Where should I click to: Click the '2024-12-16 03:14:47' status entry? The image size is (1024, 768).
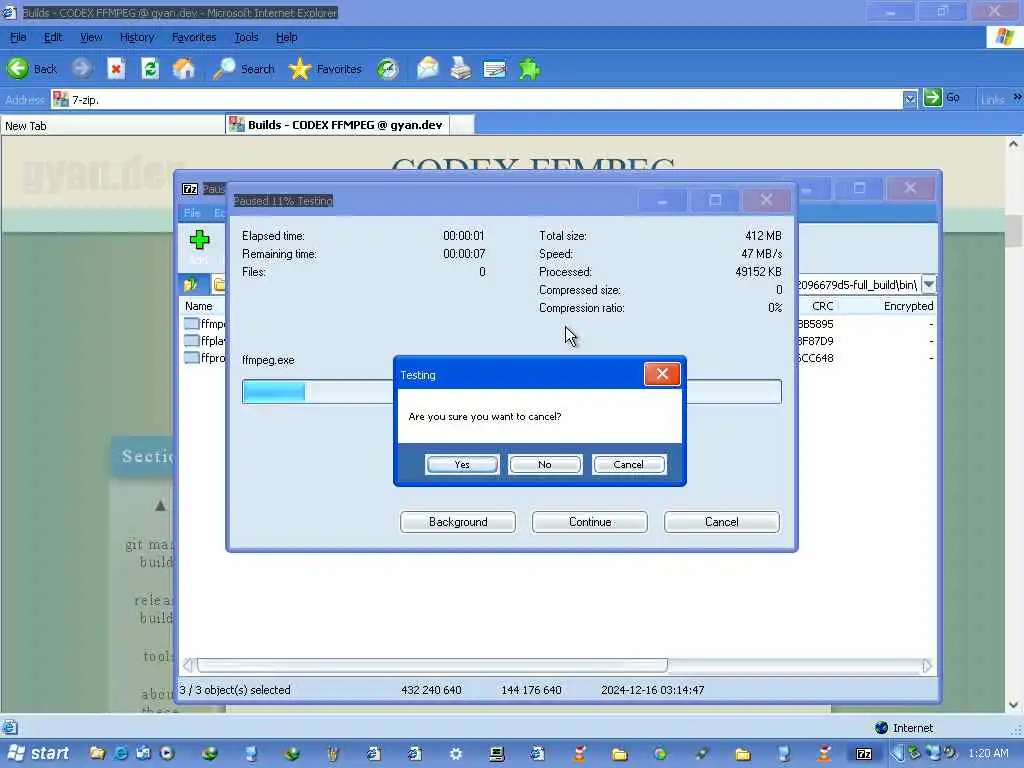pyautogui.click(x=652, y=690)
